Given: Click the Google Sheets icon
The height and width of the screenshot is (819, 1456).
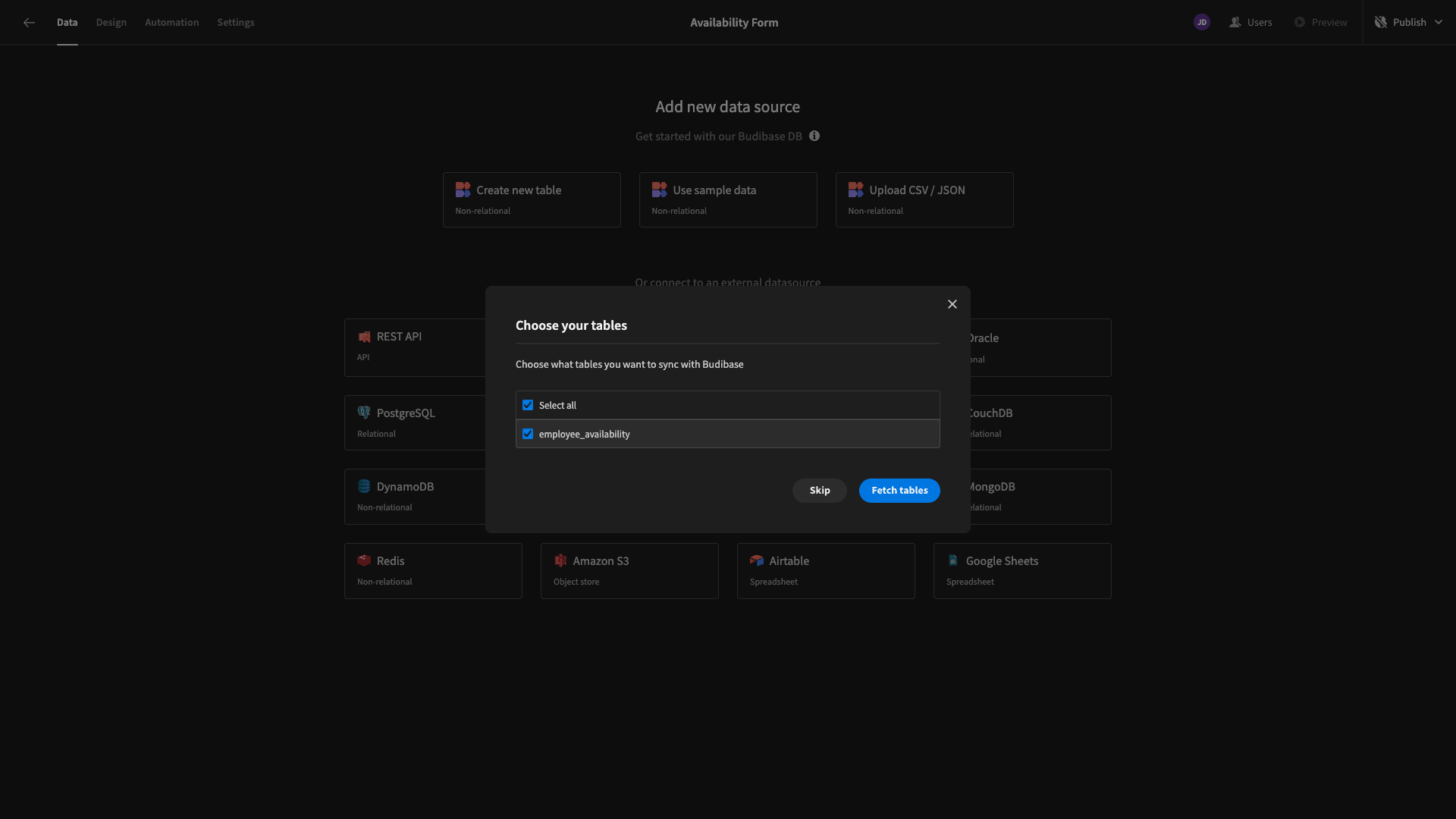Looking at the screenshot, I should click(x=953, y=560).
